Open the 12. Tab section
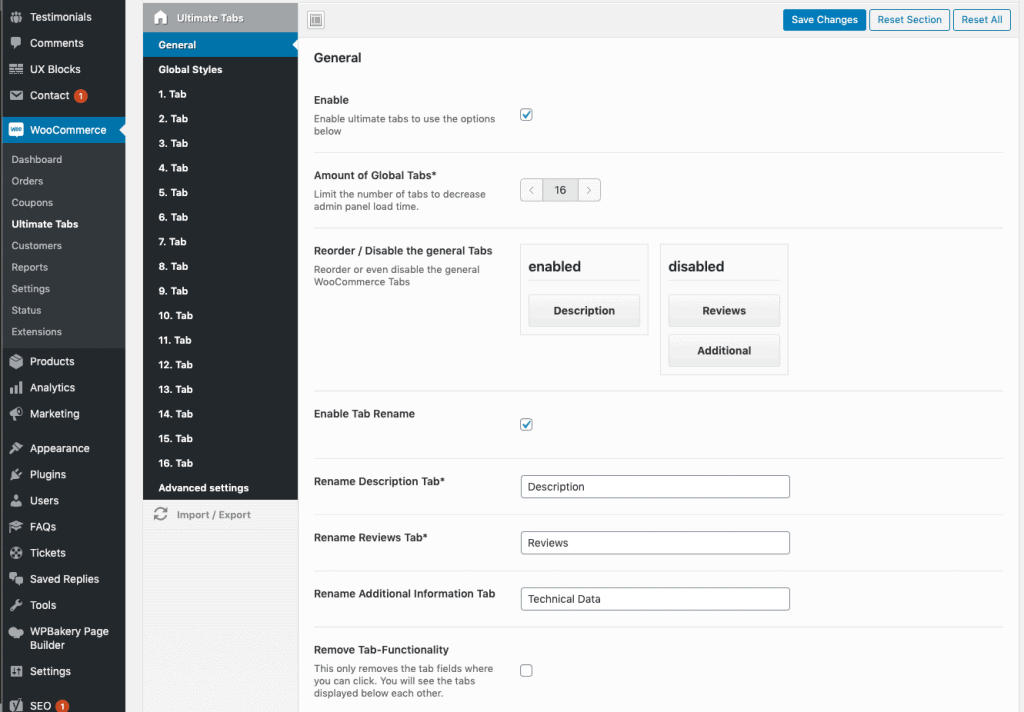Image resolution: width=1024 pixels, height=712 pixels. click(x=220, y=365)
